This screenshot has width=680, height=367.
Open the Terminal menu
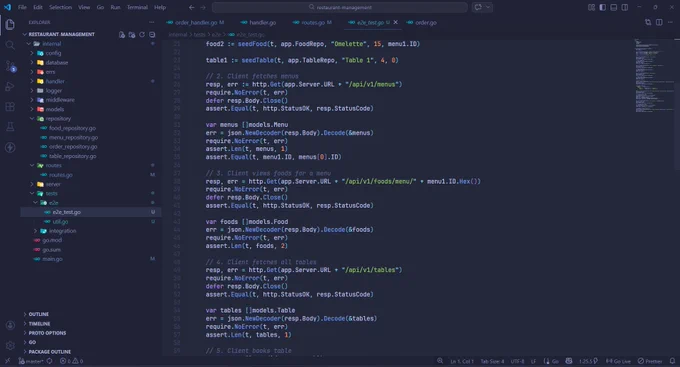(137, 7)
